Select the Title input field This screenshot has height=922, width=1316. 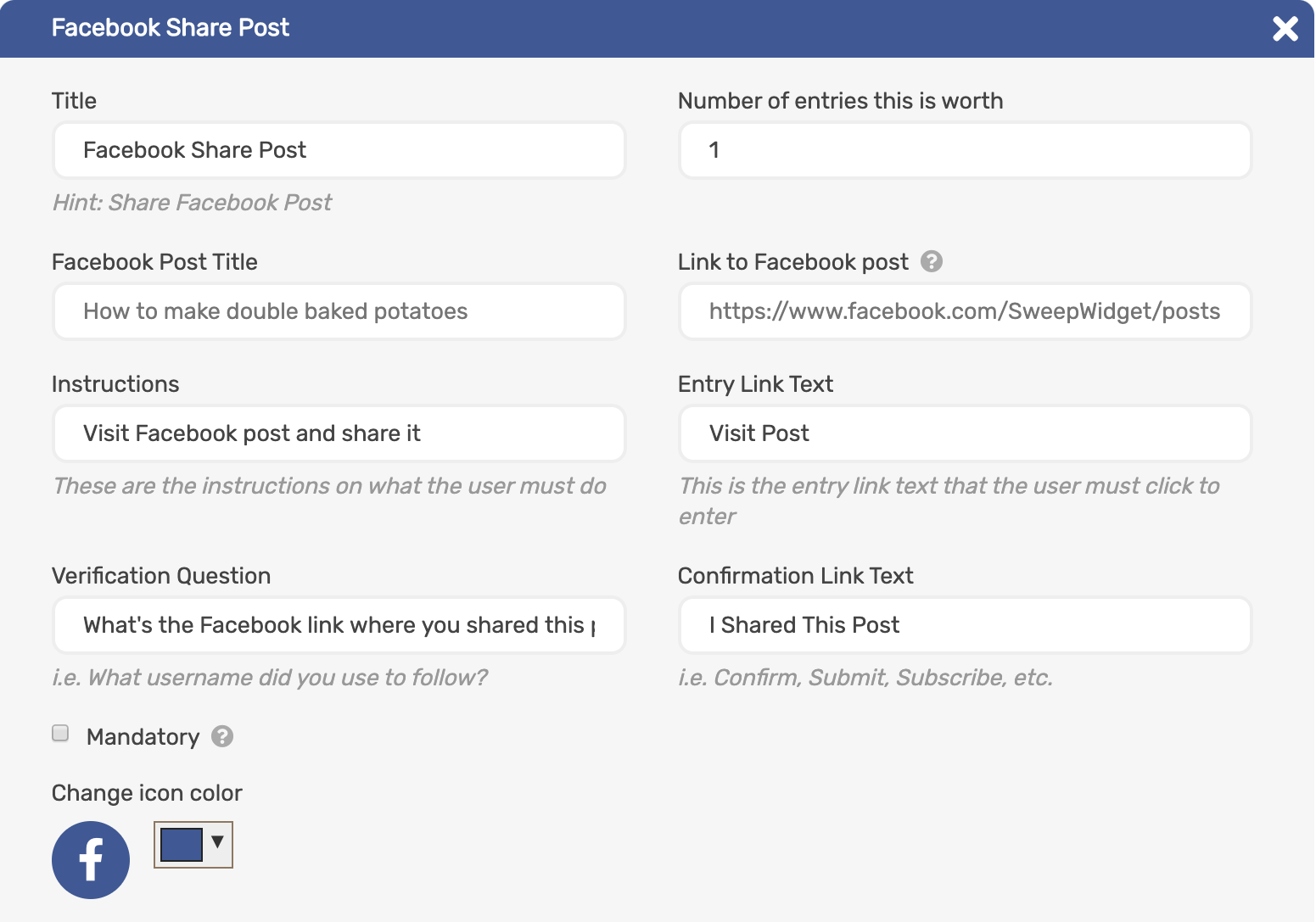point(339,150)
